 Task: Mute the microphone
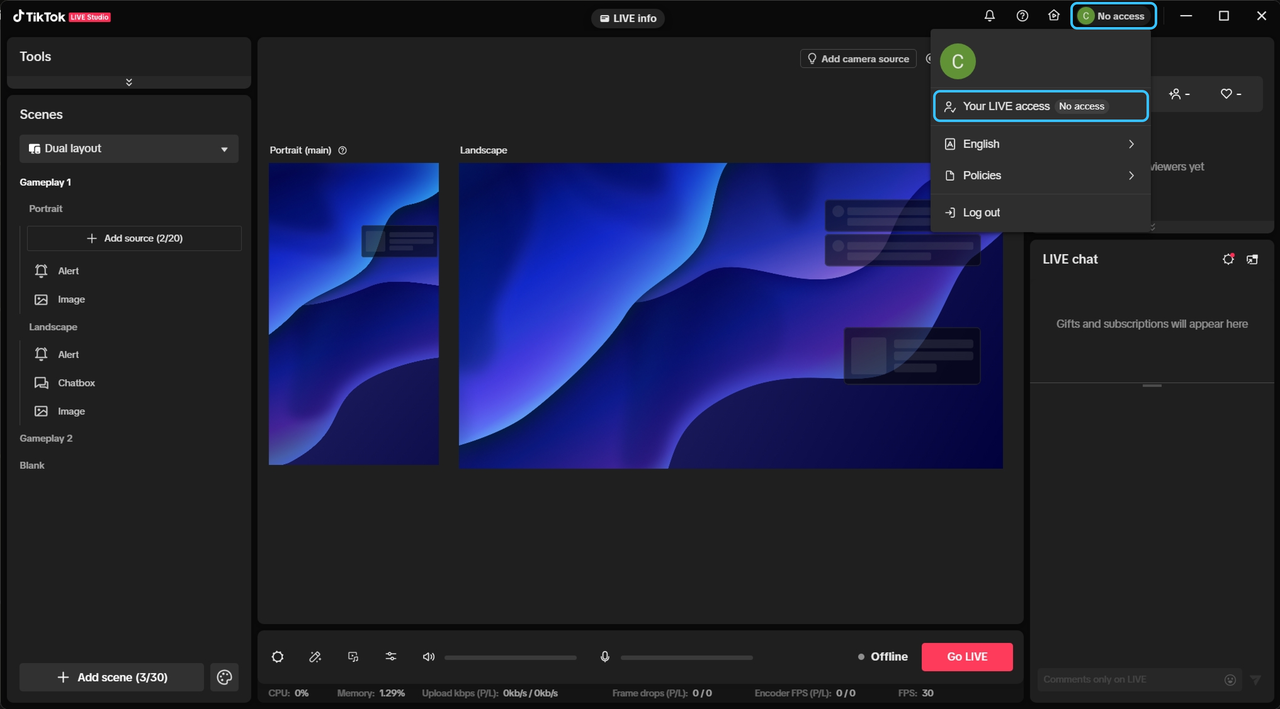click(x=605, y=657)
